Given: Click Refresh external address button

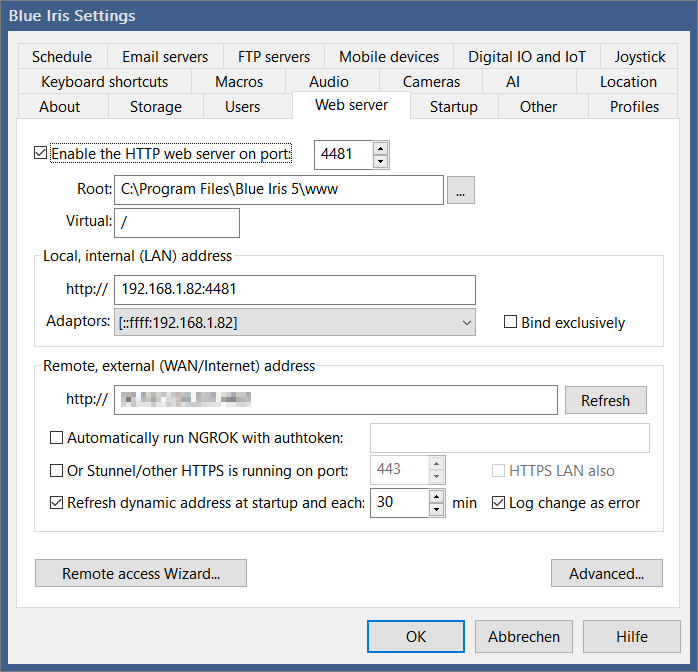Looking at the screenshot, I should point(605,400).
